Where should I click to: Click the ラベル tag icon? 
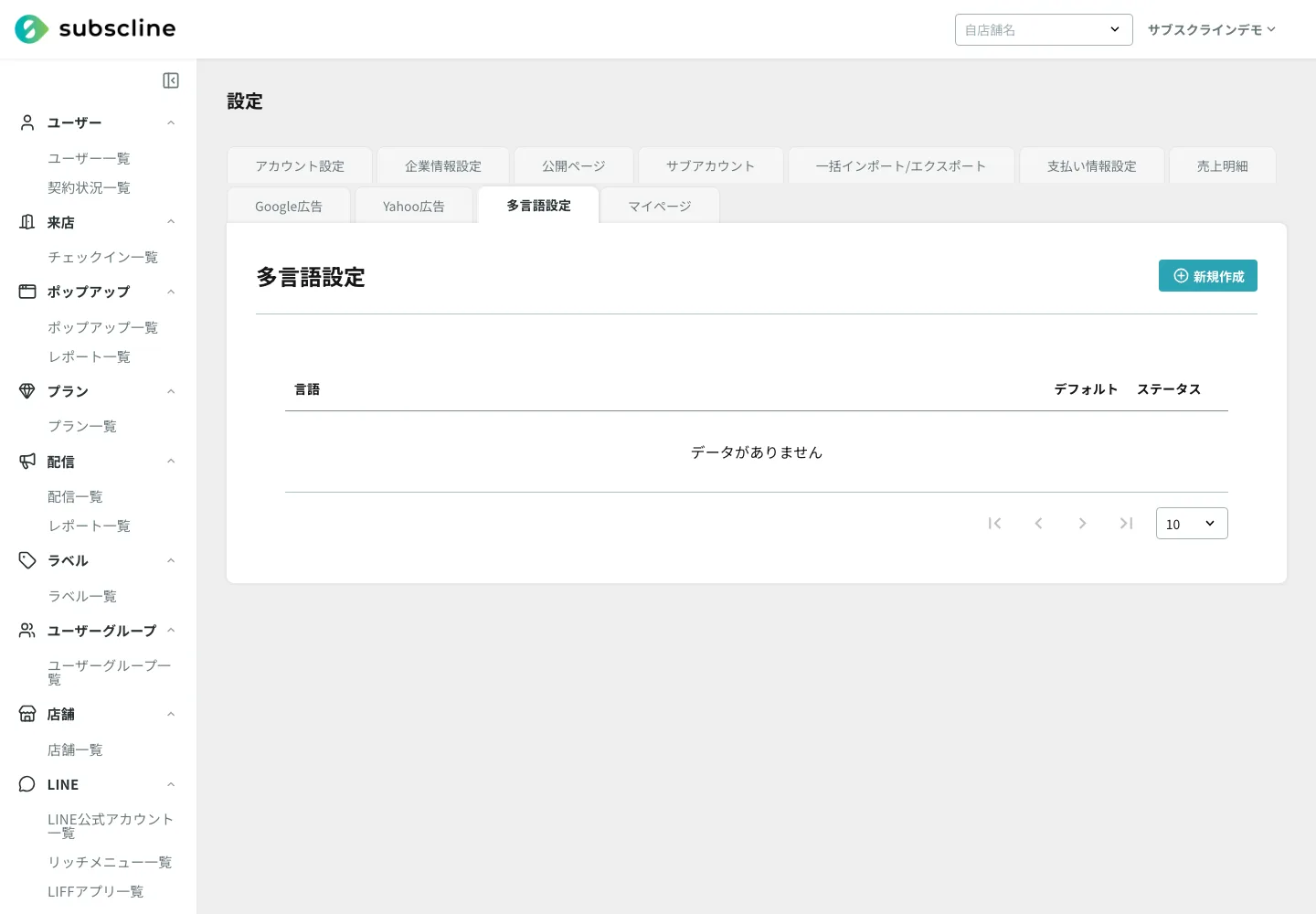click(27, 560)
